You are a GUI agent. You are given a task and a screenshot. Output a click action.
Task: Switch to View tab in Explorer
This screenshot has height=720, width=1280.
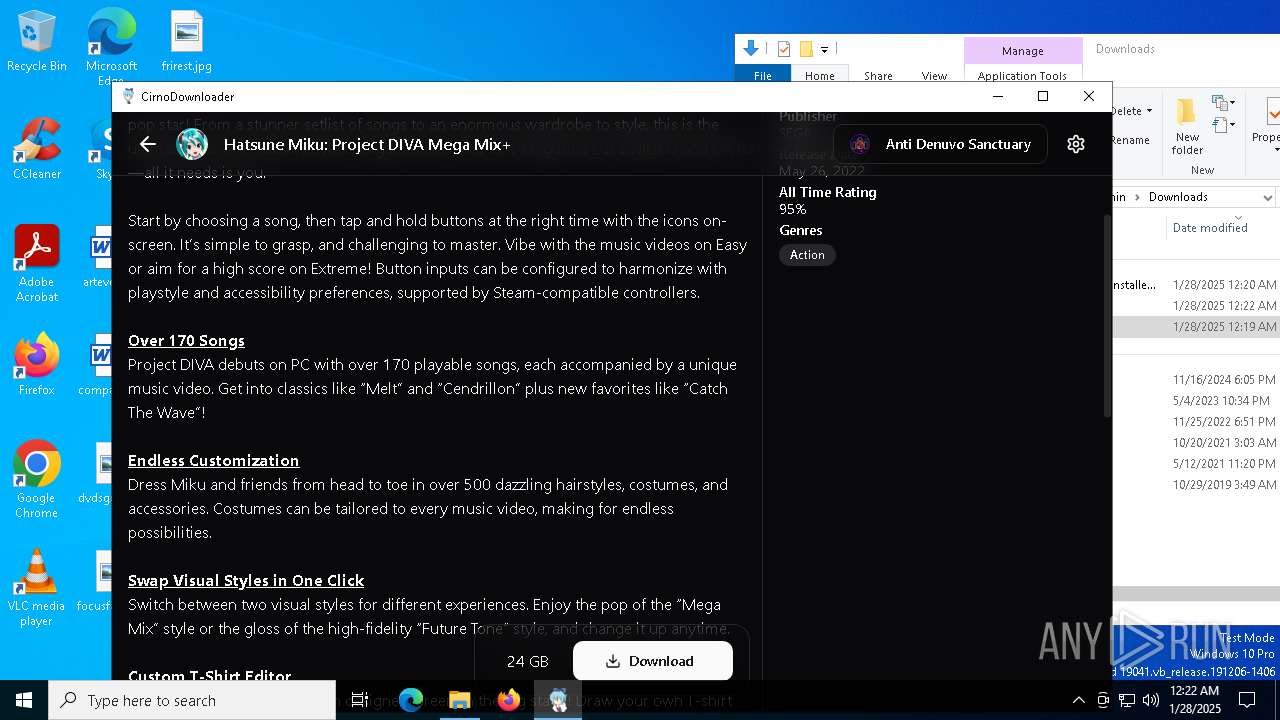pos(934,76)
